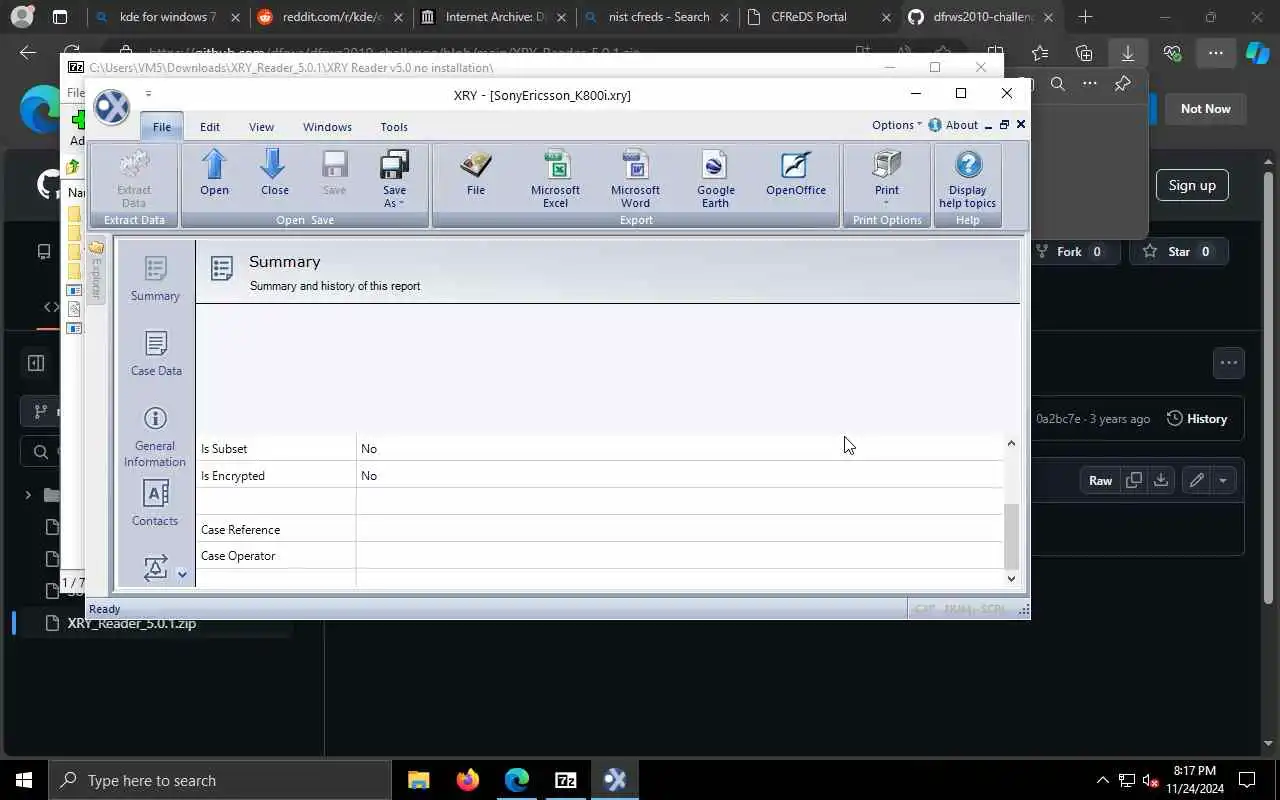Switch to the Edit ribbon tab
The width and height of the screenshot is (1280, 800).
(209, 127)
